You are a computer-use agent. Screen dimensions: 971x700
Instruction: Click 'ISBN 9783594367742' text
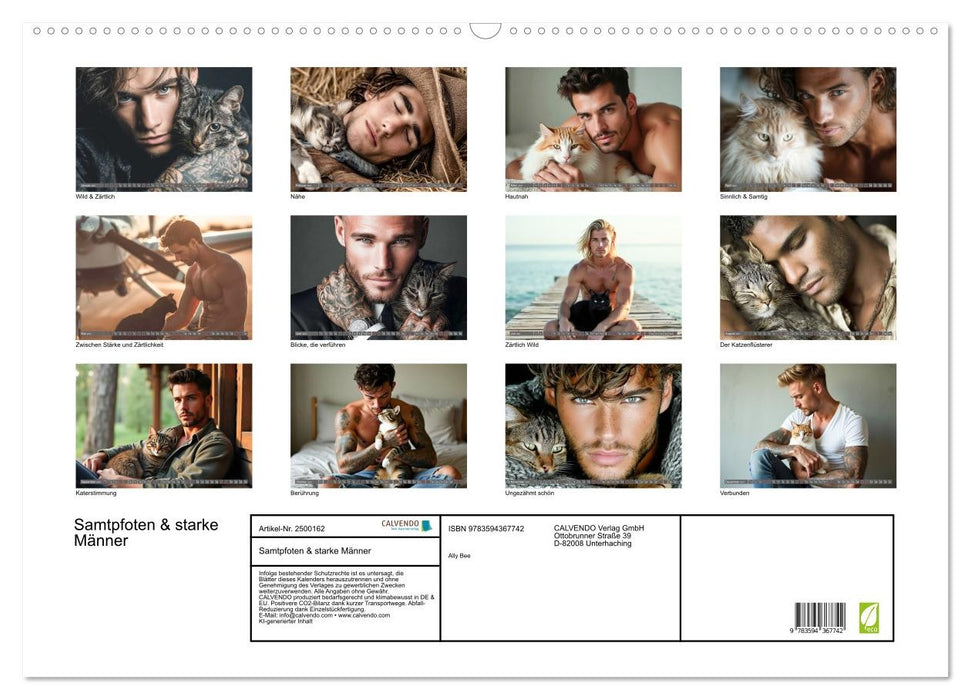coord(486,528)
